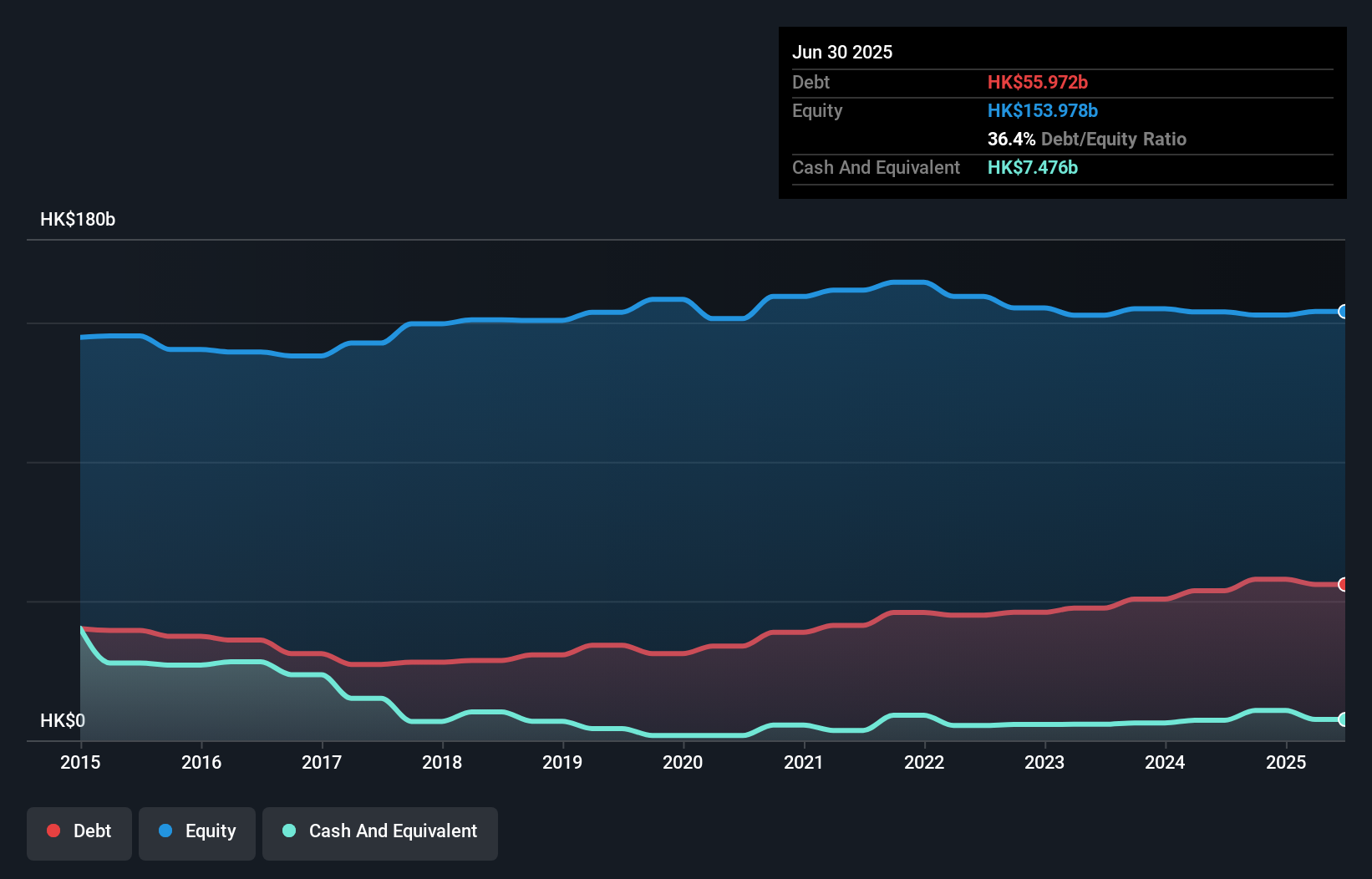Expand the Jun 30 2025 tooltip header
The image size is (1372, 879).
[842, 52]
